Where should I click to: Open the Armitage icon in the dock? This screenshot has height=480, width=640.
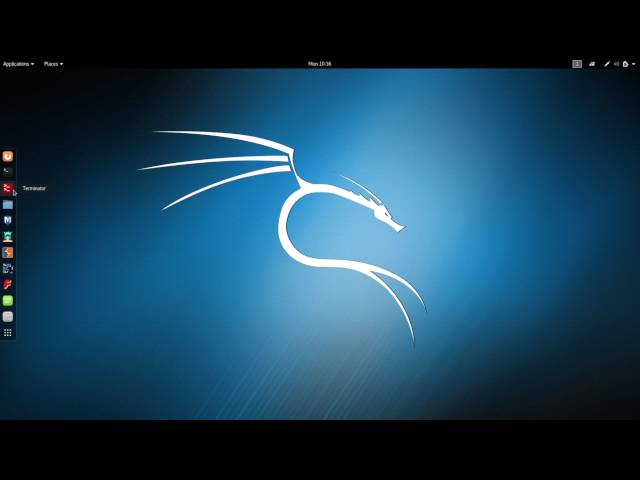click(x=8, y=236)
